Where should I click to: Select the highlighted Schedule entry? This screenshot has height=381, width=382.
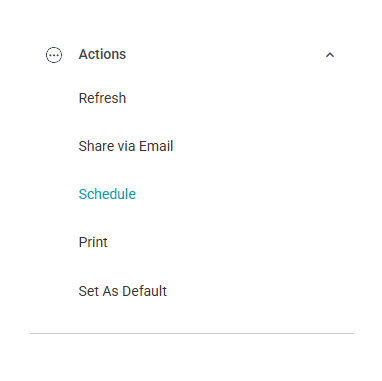point(107,194)
